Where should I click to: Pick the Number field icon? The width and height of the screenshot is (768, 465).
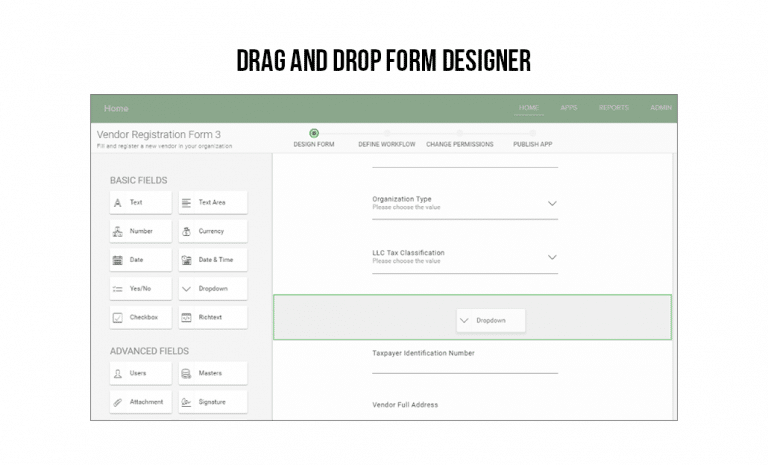(x=118, y=231)
